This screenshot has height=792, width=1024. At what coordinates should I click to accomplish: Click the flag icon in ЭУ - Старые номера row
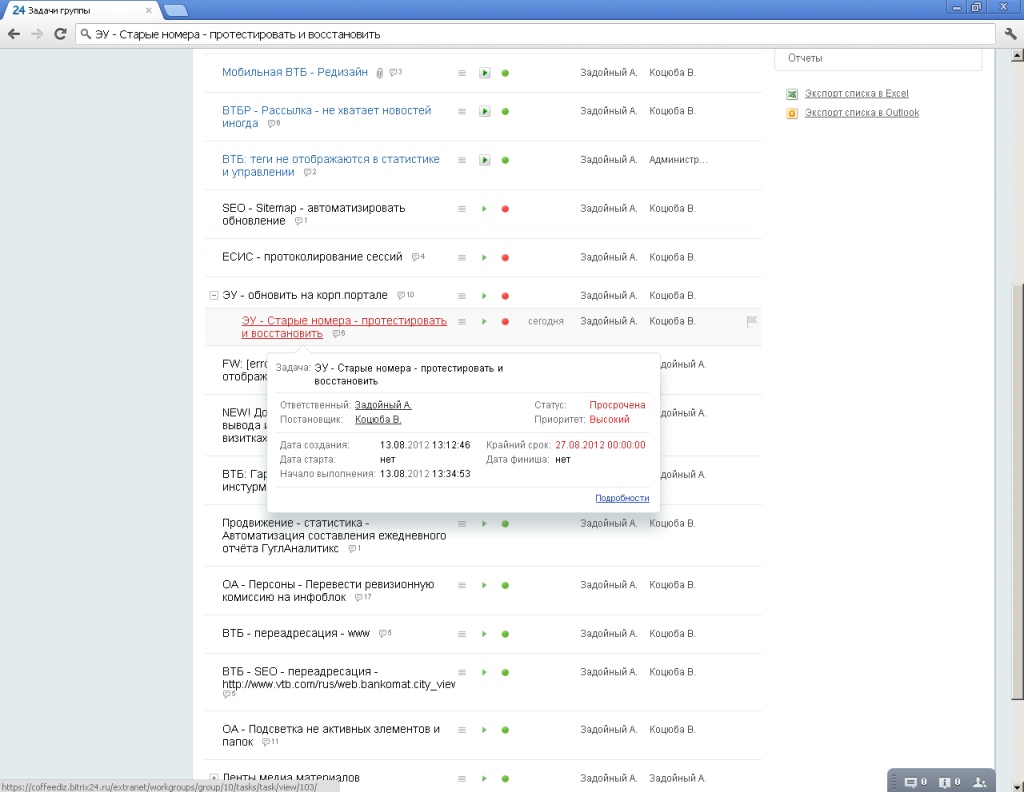click(752, 321)
